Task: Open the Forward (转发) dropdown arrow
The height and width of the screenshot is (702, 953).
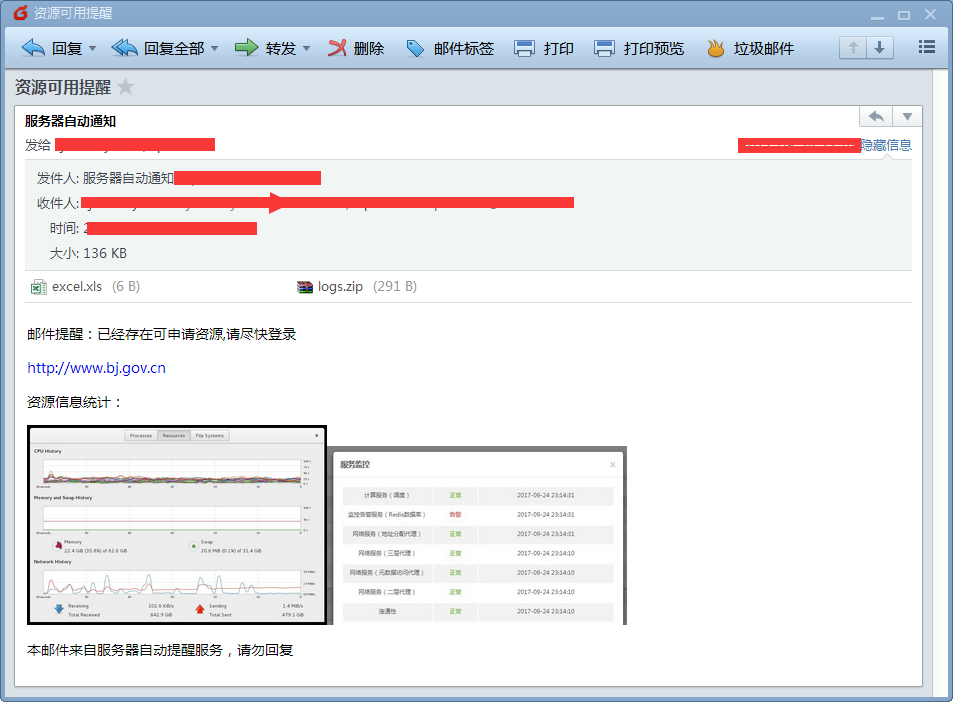Action: 306,48
